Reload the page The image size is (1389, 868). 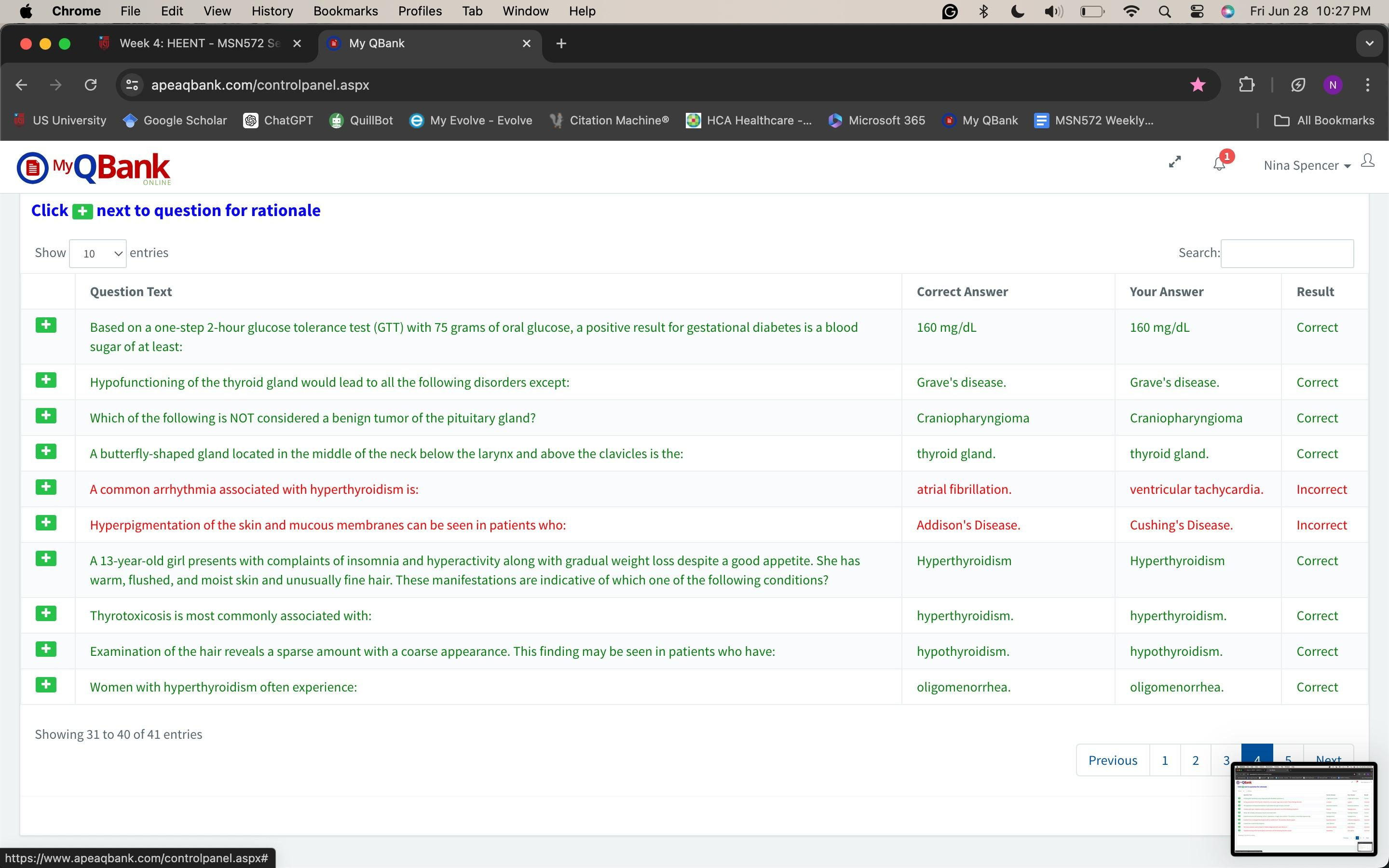click(91, 85)
